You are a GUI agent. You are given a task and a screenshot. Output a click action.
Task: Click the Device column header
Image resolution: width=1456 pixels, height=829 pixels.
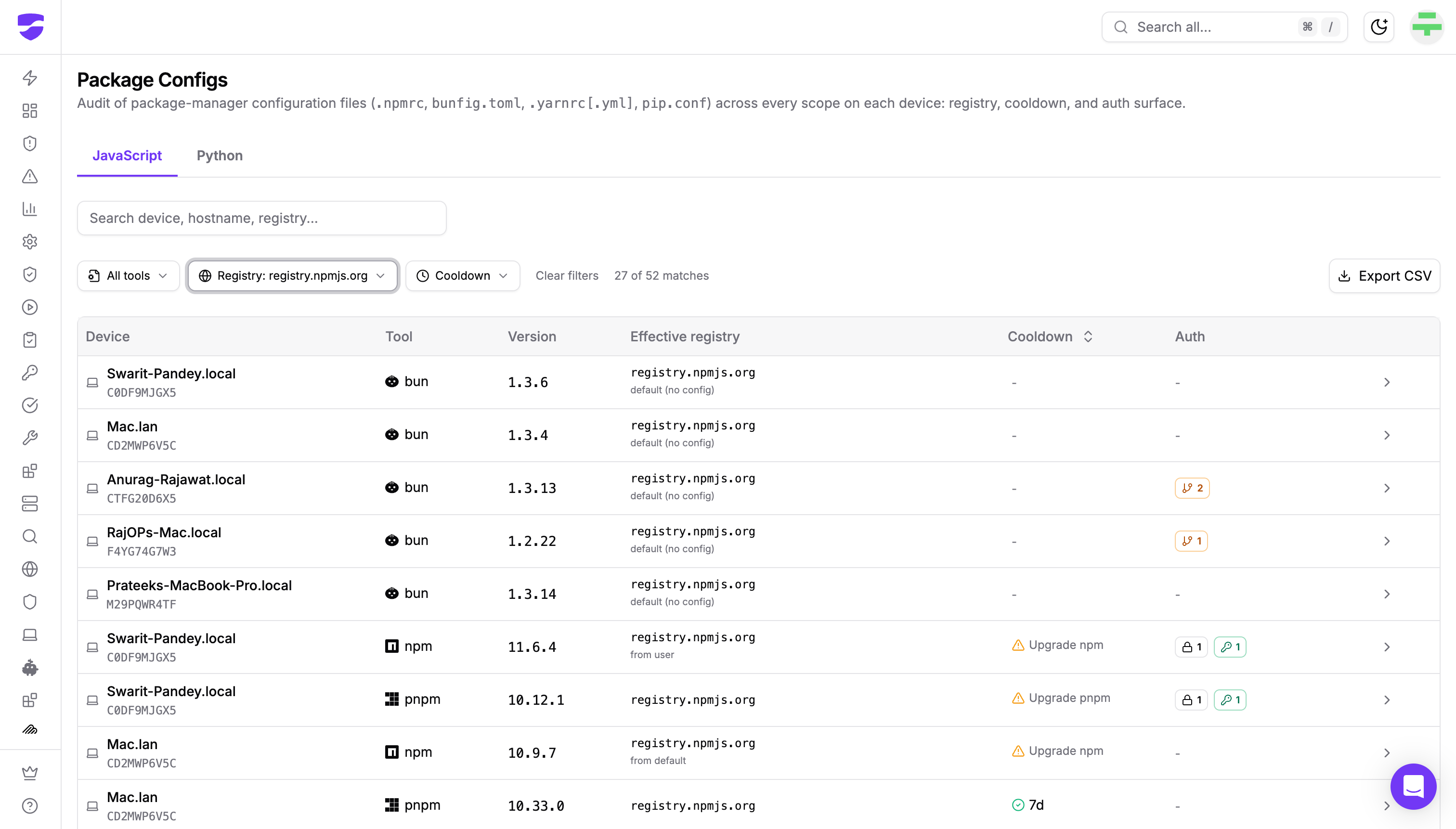[x=108, y=337]
